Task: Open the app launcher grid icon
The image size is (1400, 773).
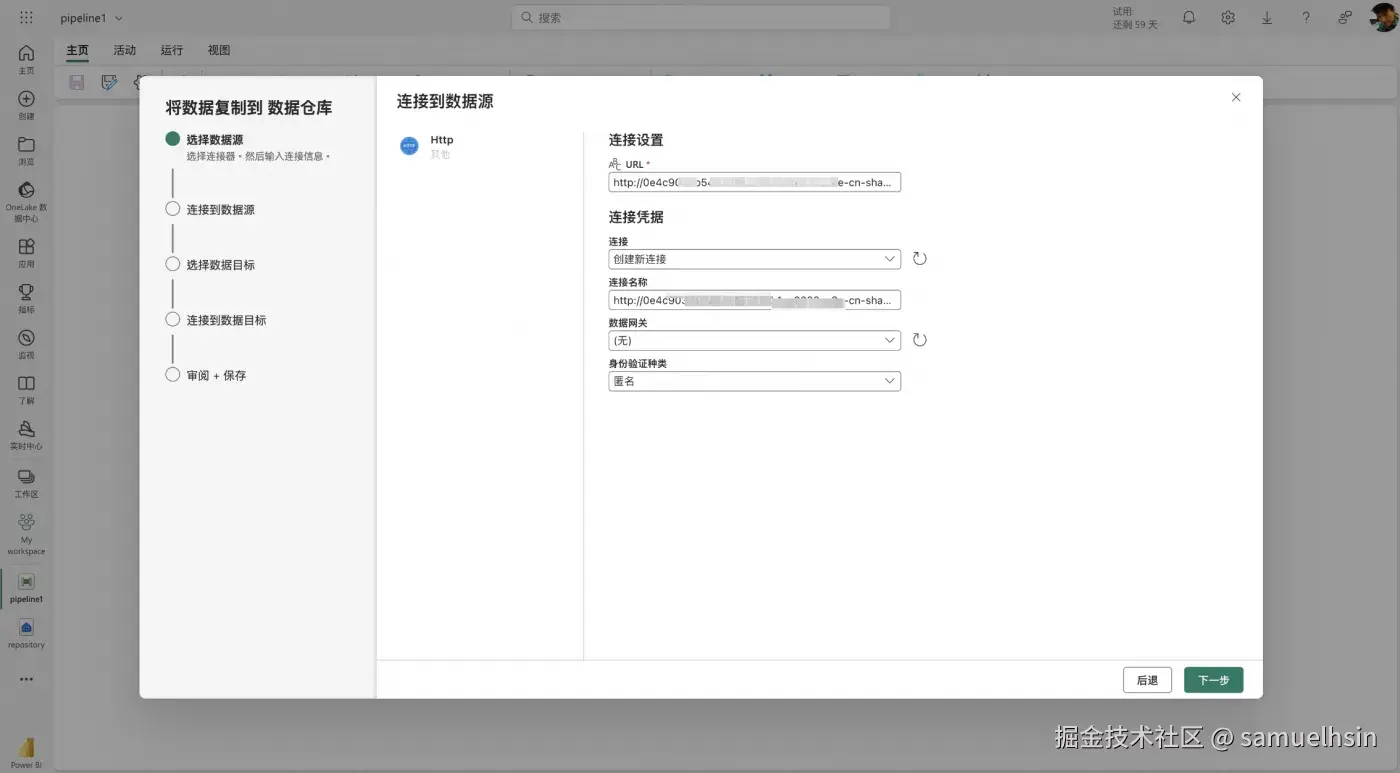Action: click(x=26, y=18)
